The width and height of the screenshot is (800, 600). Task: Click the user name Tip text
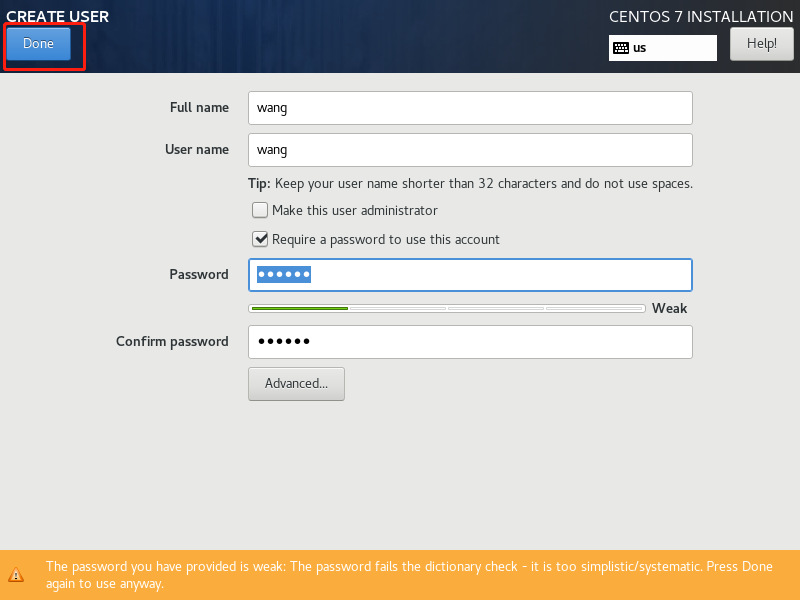pyautogui.click(x=470, y=184)
